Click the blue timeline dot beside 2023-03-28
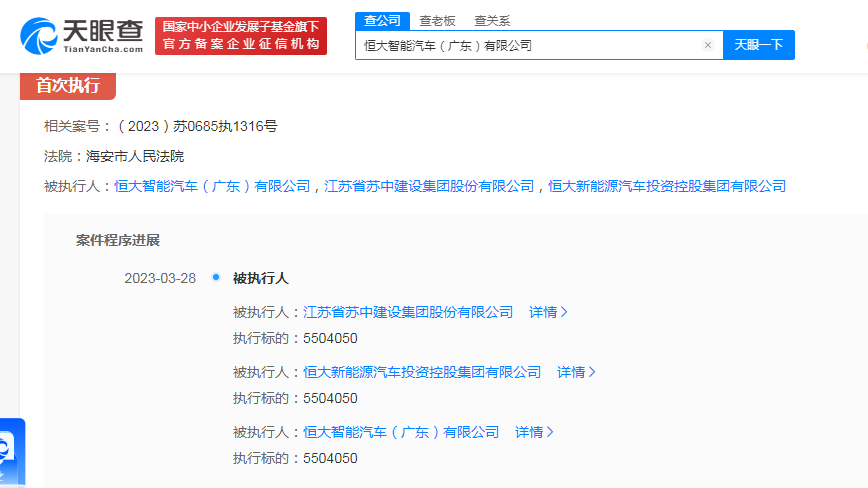The width and height of the screenshot is (868, 488). click(x=216, y=277)
